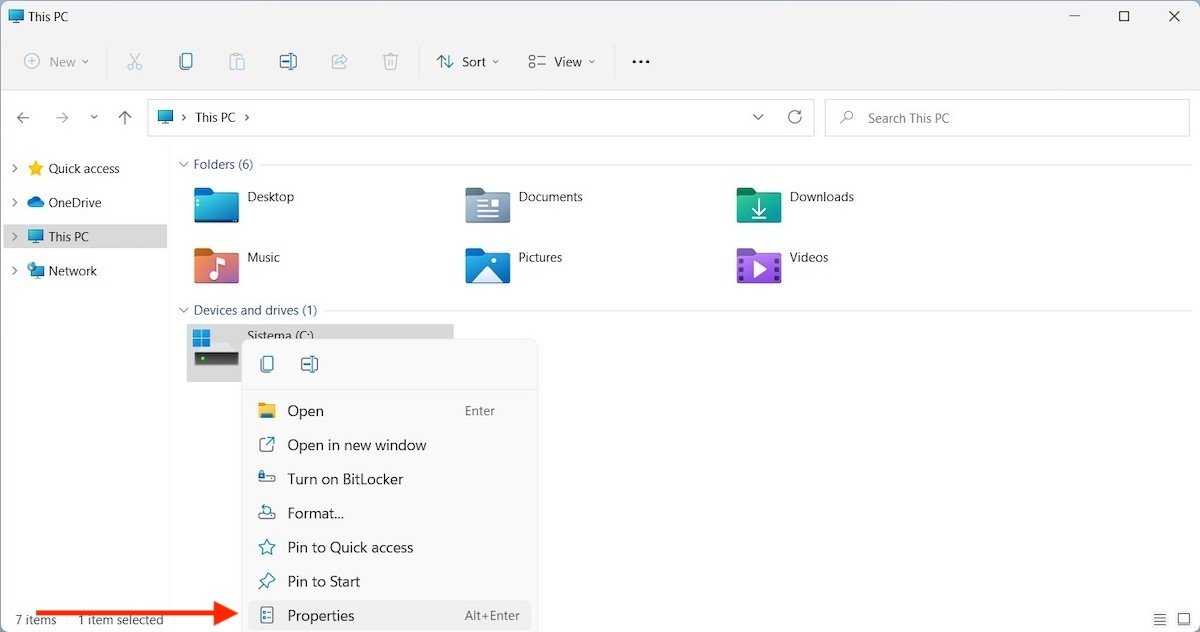Open the See more ellipsis menu
This screenshot has width=1200, height=632.
(x=641, y=62)
